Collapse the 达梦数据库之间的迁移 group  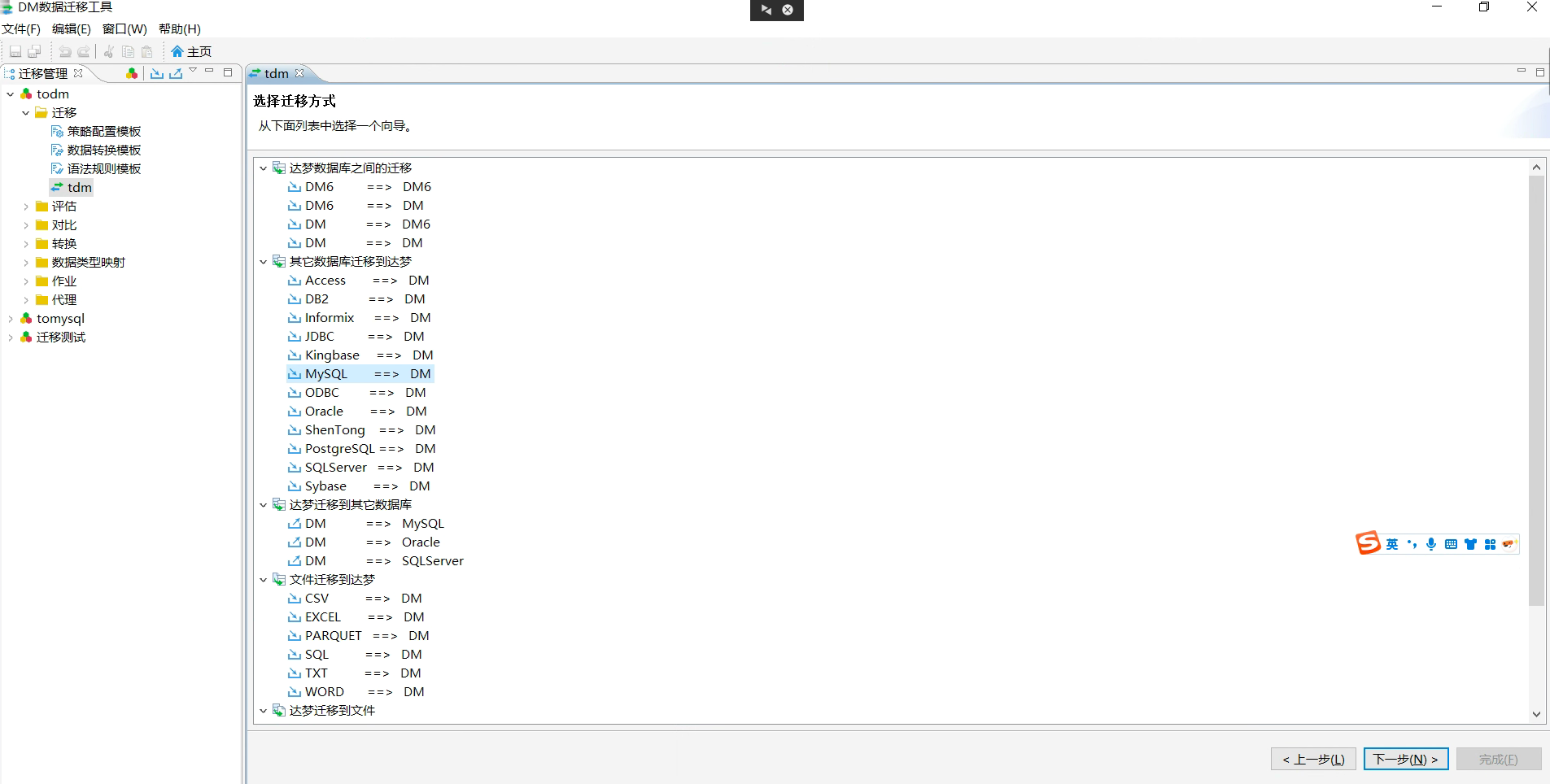click(x=263, y=168)
